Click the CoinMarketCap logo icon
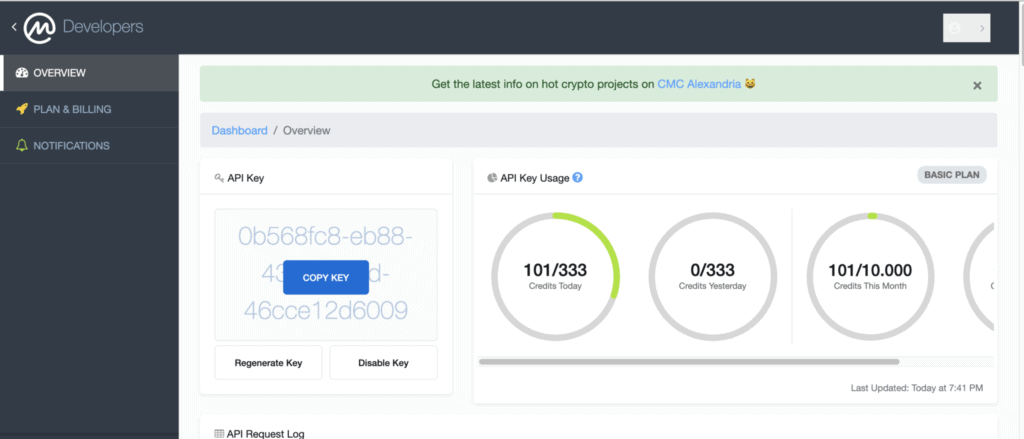Image resolution: width=1024 pixels, height=439 pixels. pyautogui.click(x=40, y=28)
